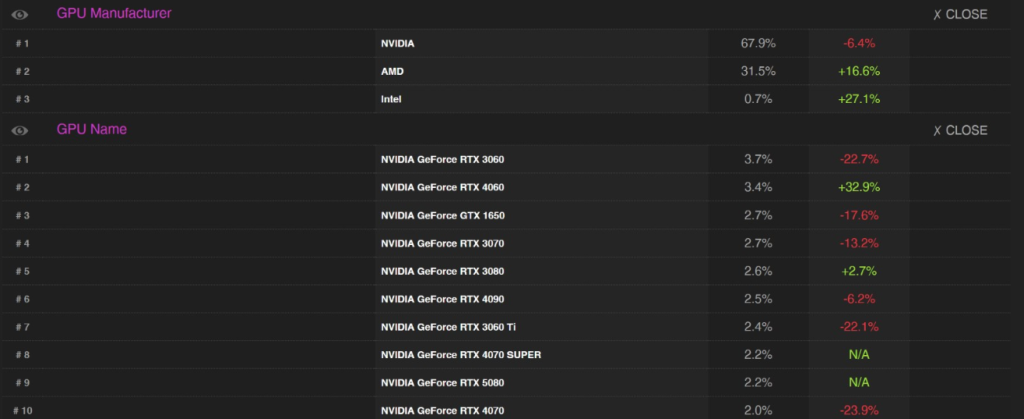Click the +27.1% Intel change value
This screenshot has height=419, width=1024.
859,100
